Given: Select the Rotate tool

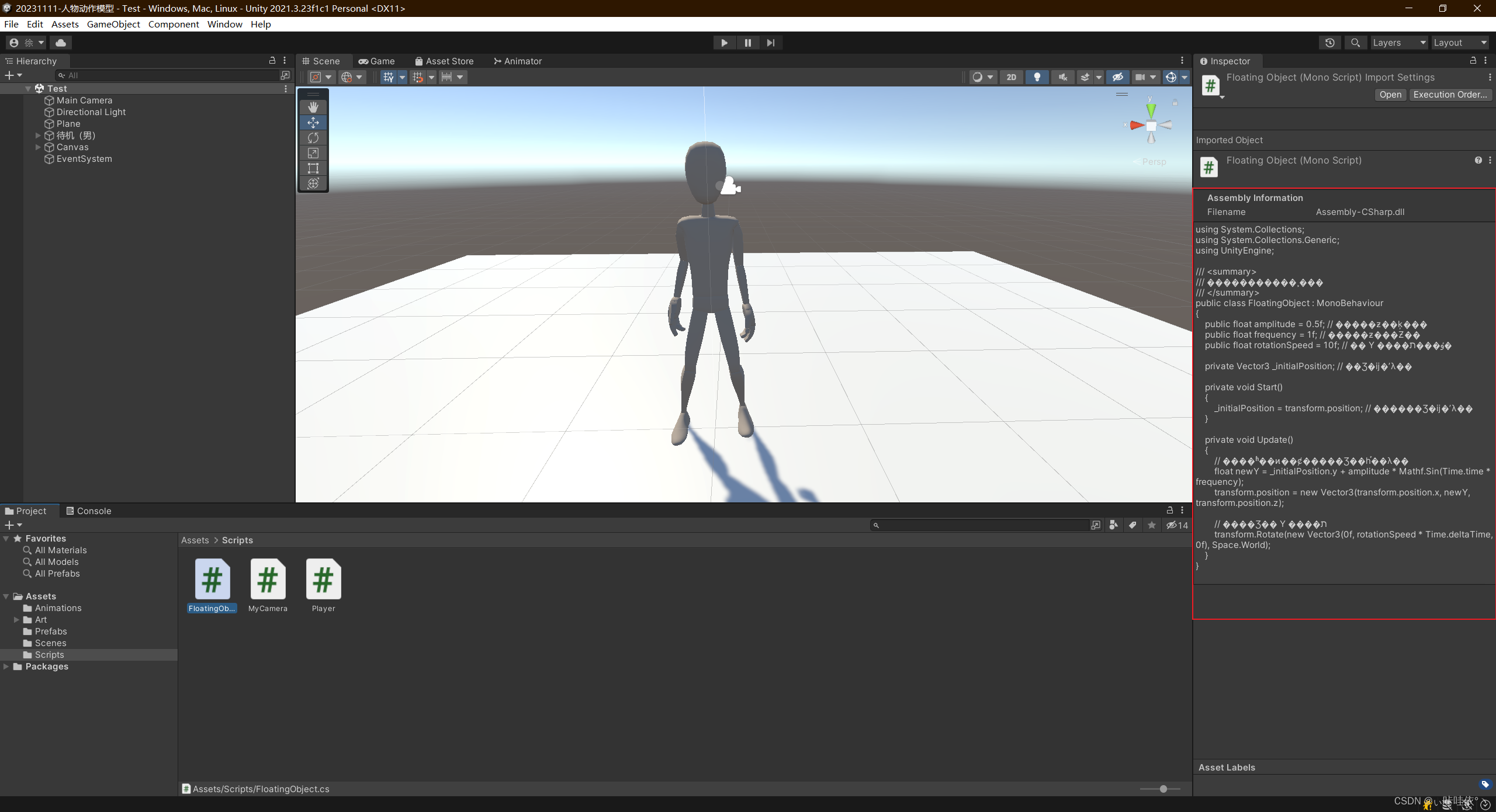Looking at the screenshot, I should point(313,138).
